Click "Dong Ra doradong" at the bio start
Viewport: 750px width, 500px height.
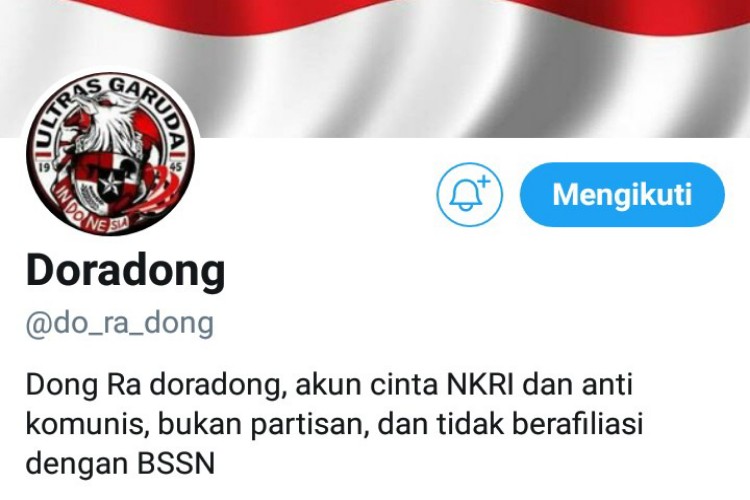coord(153,386)
